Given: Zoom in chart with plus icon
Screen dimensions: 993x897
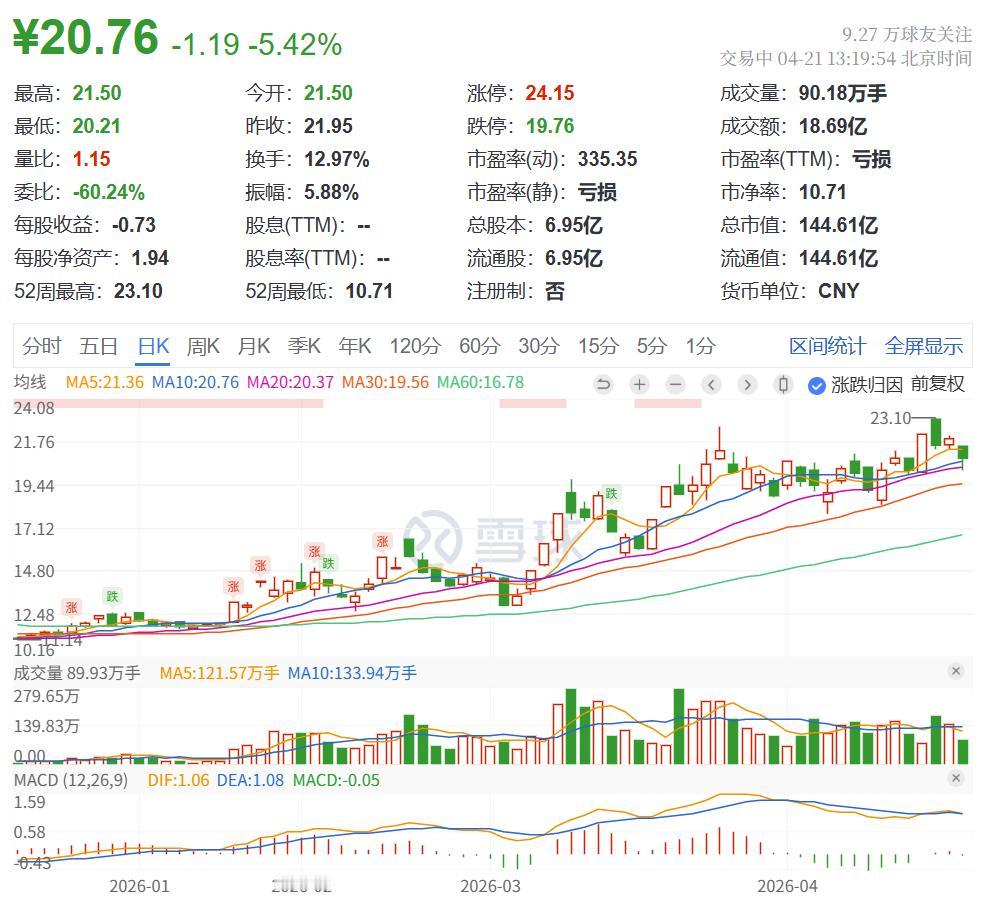Looking at the screenshot, I should coord(640,384).
